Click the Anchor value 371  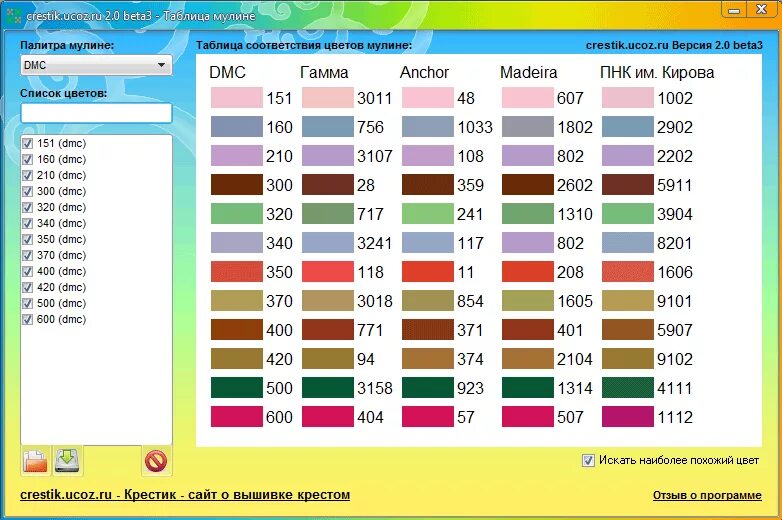(x=470, y=330)
